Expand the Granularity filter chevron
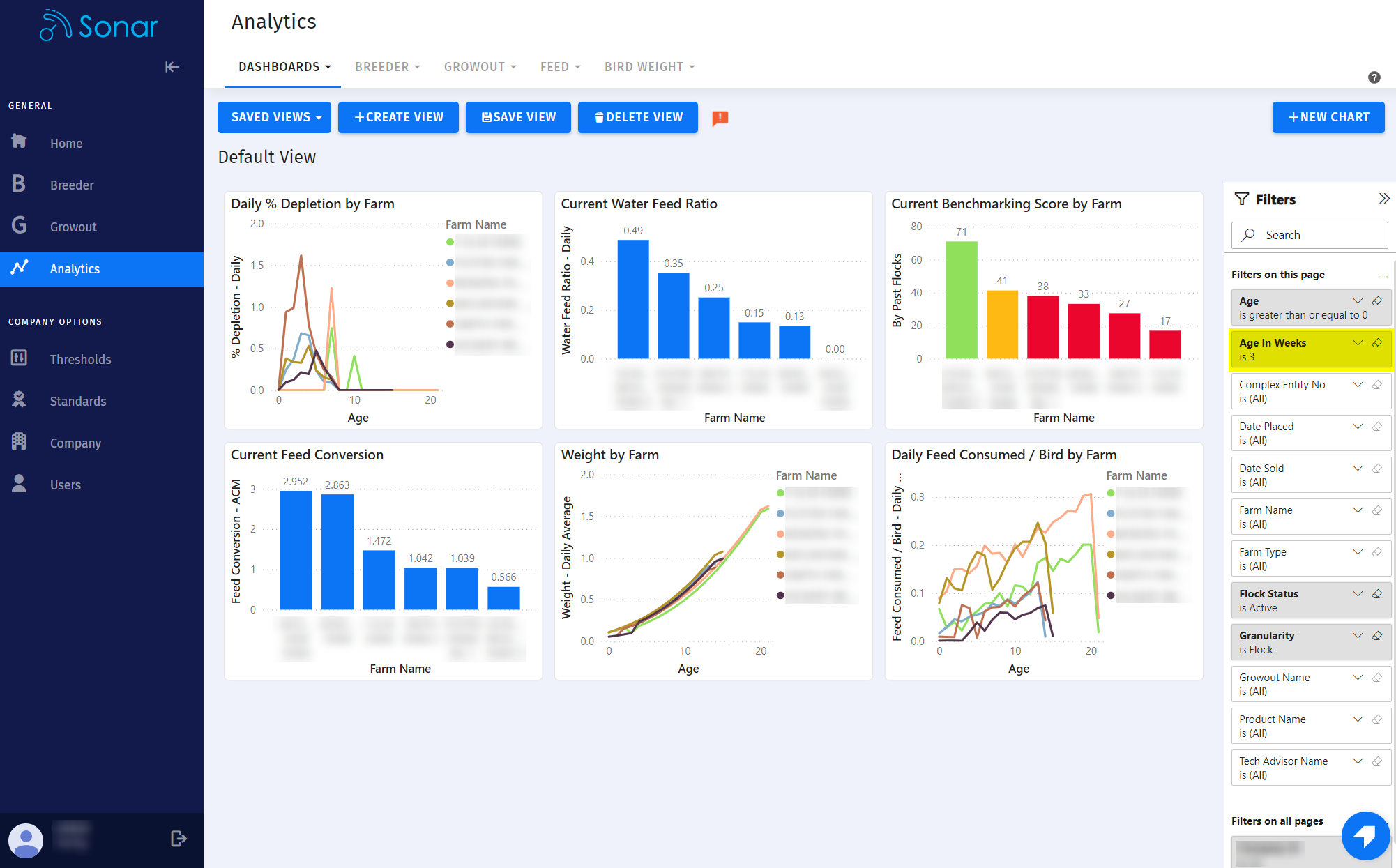1396x868 pixels. click(1358, 636)
